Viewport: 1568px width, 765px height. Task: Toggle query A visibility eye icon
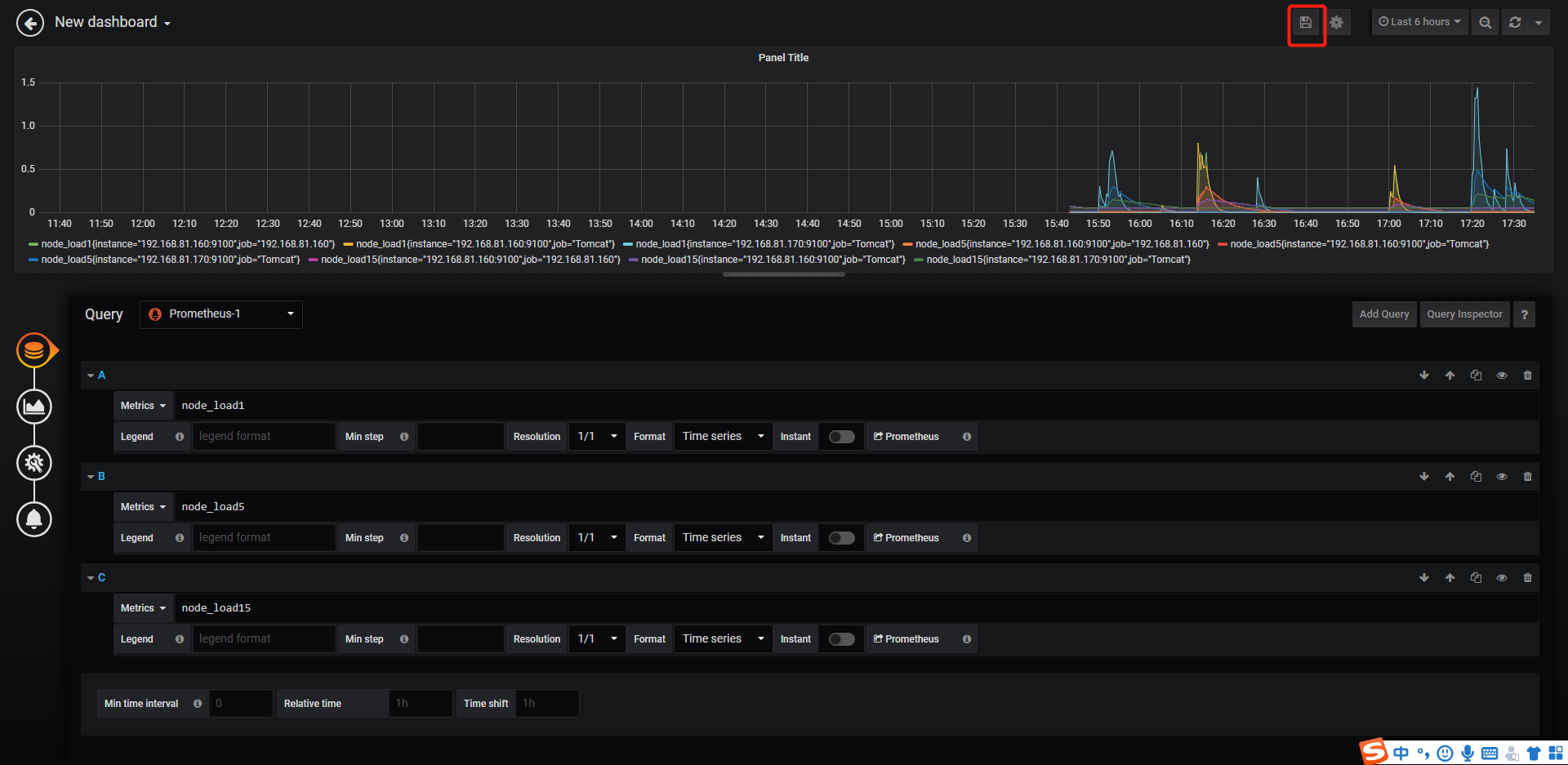point(1502,376)
